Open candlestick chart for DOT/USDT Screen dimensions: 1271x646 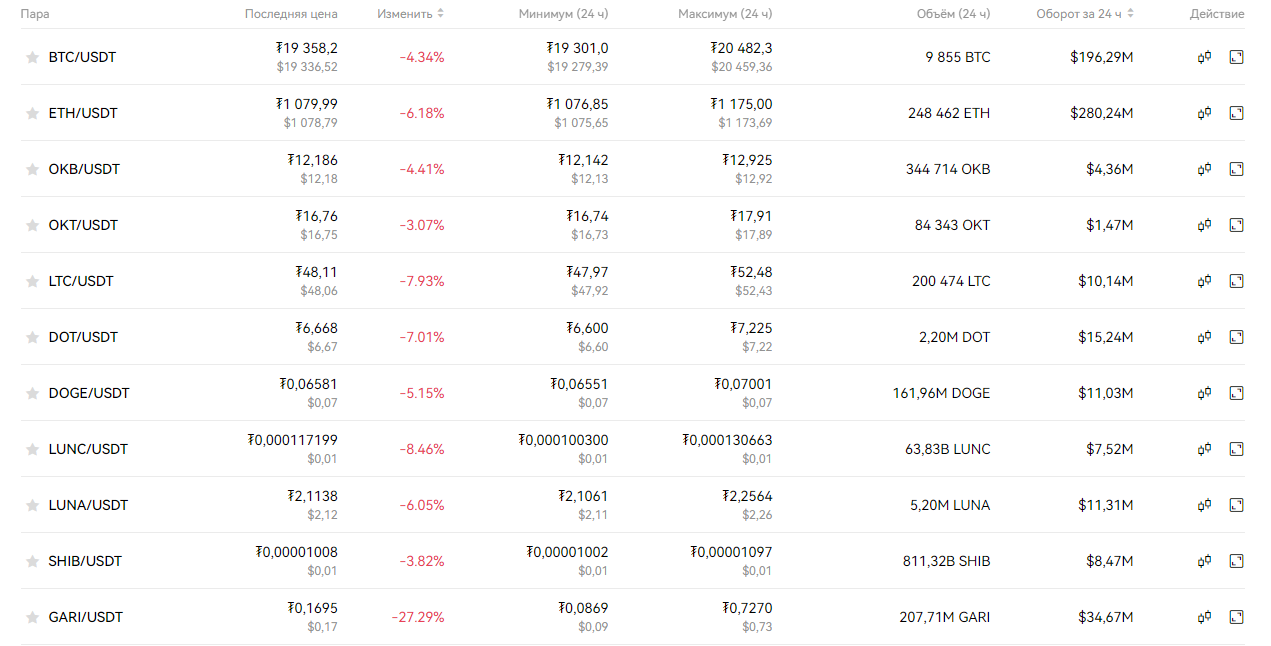[1205, 337]
